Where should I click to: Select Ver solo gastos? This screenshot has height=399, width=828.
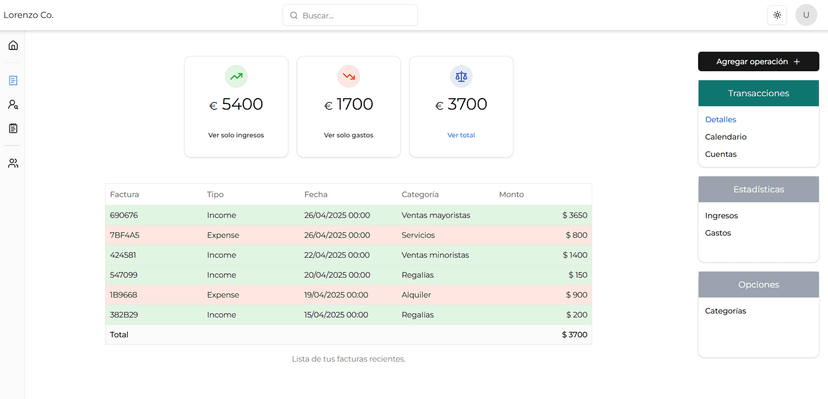349,135
